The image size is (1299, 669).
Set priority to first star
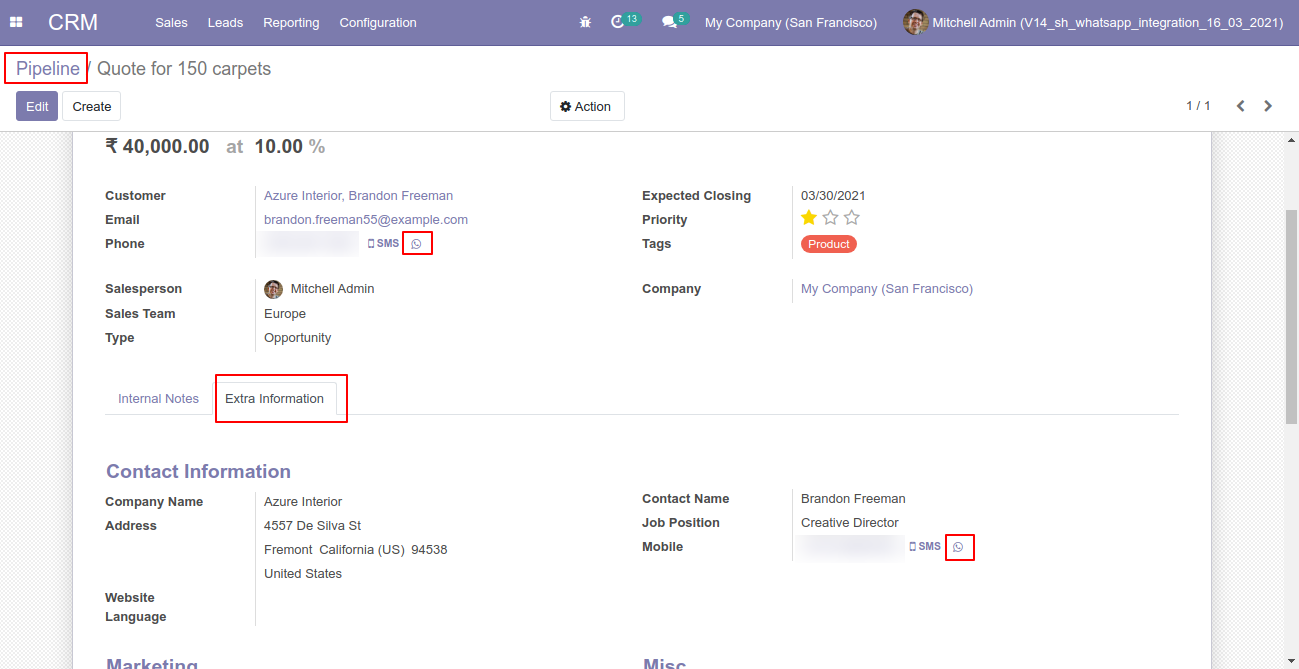pos(809,218)
